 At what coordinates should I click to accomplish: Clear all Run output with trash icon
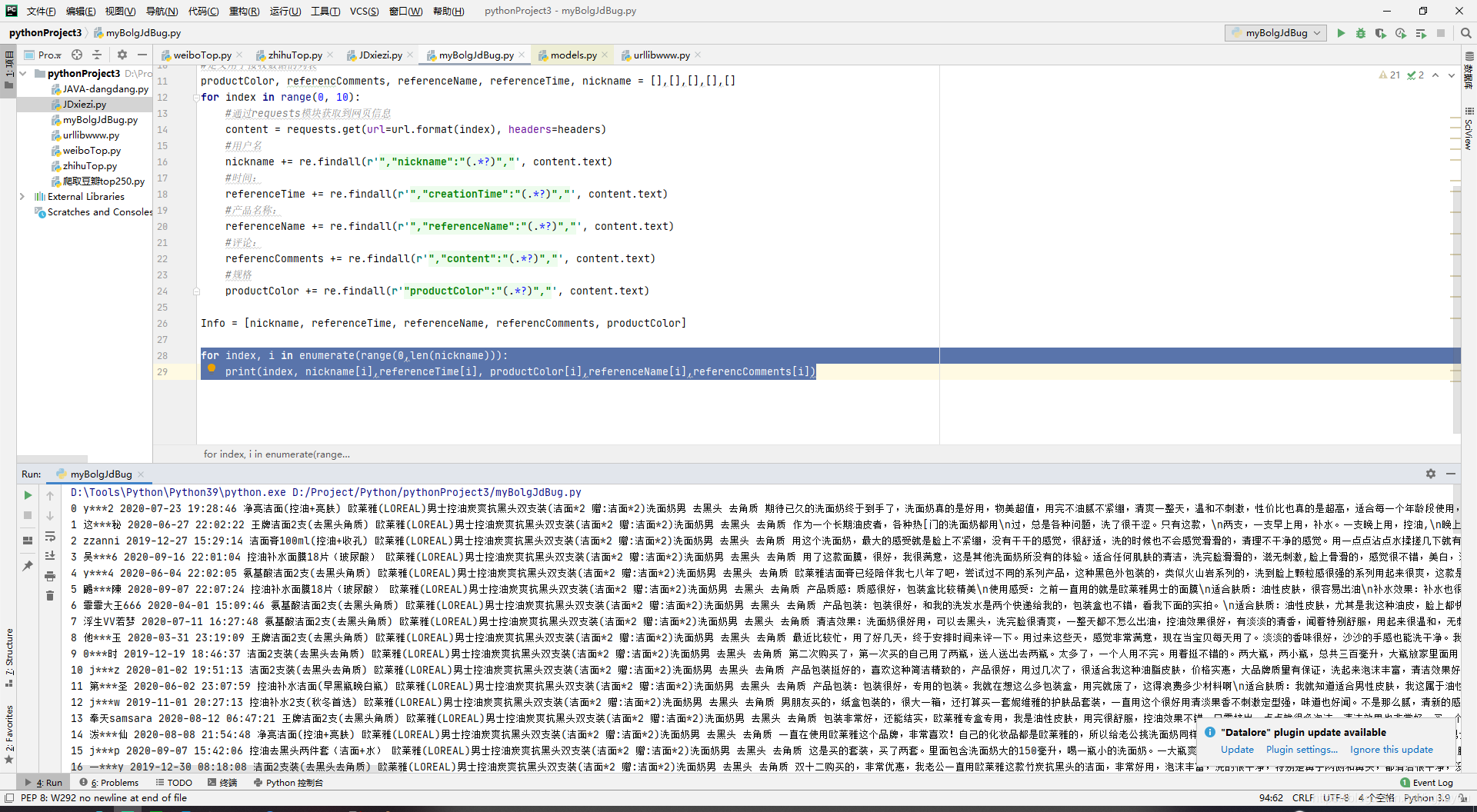[50, 596]
